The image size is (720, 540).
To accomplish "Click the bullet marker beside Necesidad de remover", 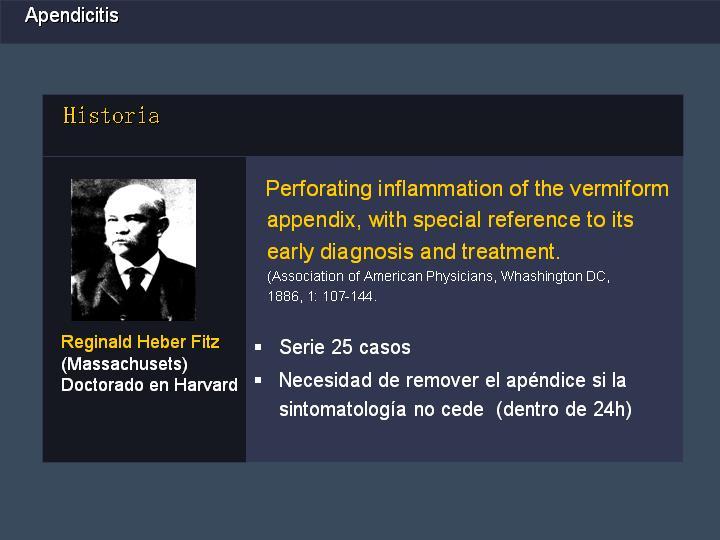I will click(x=258, y=380).
